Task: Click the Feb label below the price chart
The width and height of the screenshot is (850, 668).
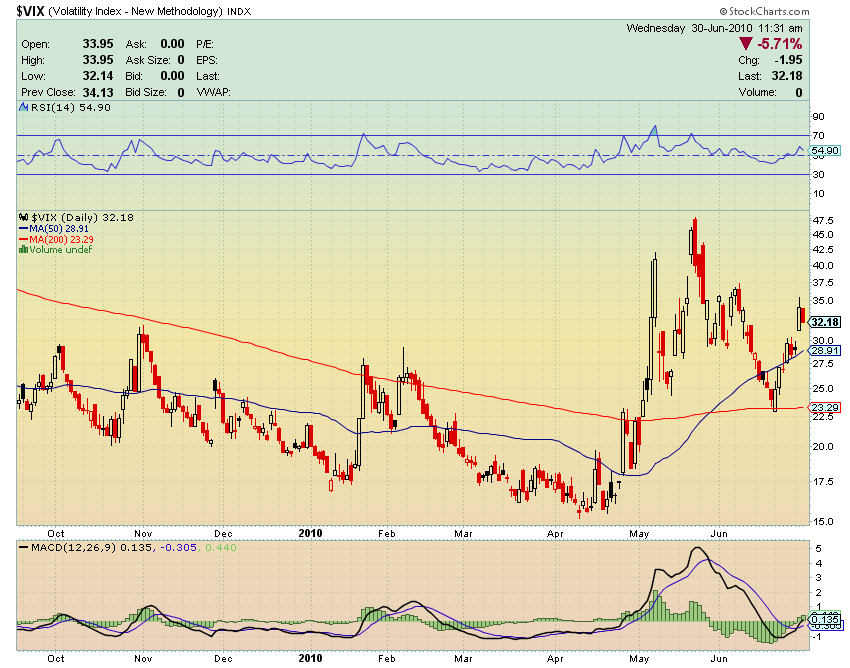Action: 387,534
